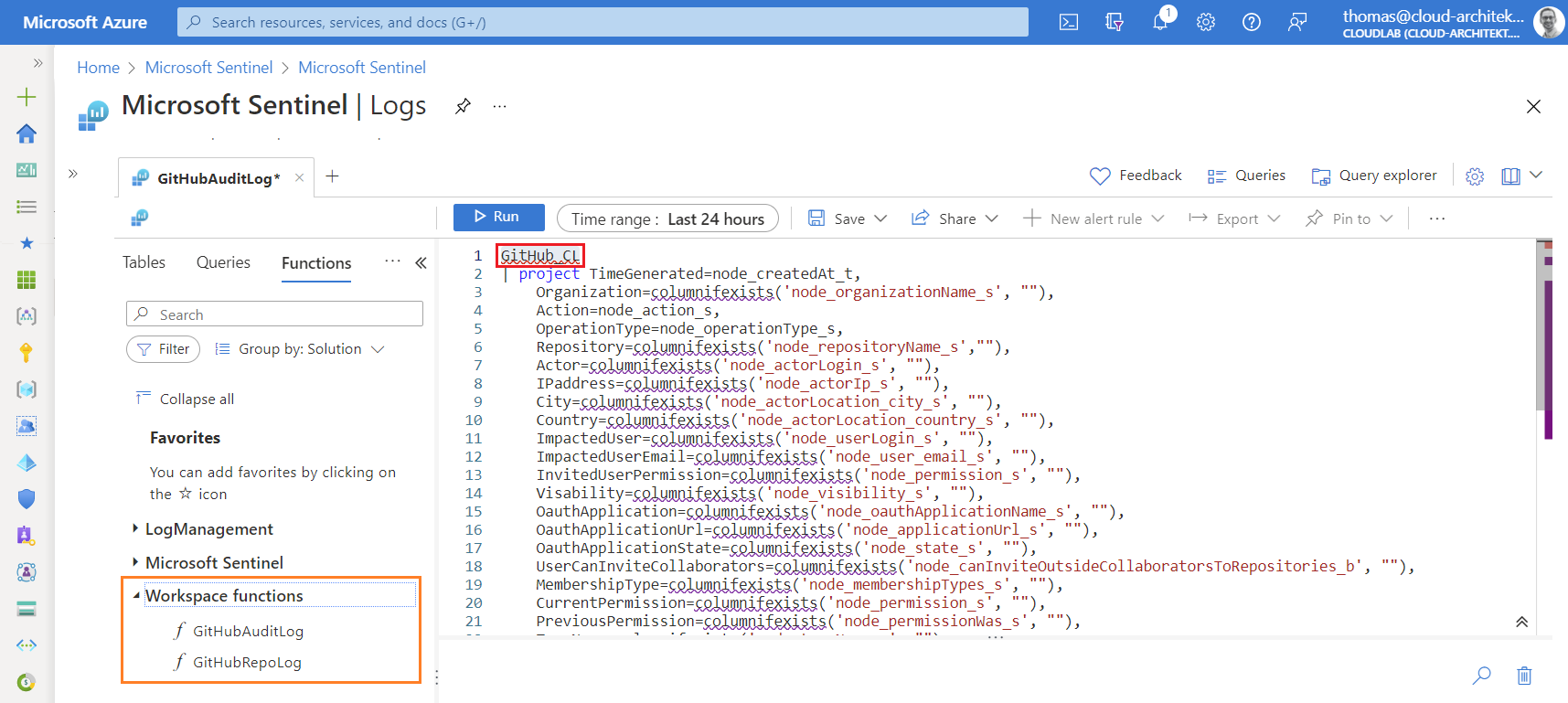Open the Home icon in left sidebar

click(27, 133)
